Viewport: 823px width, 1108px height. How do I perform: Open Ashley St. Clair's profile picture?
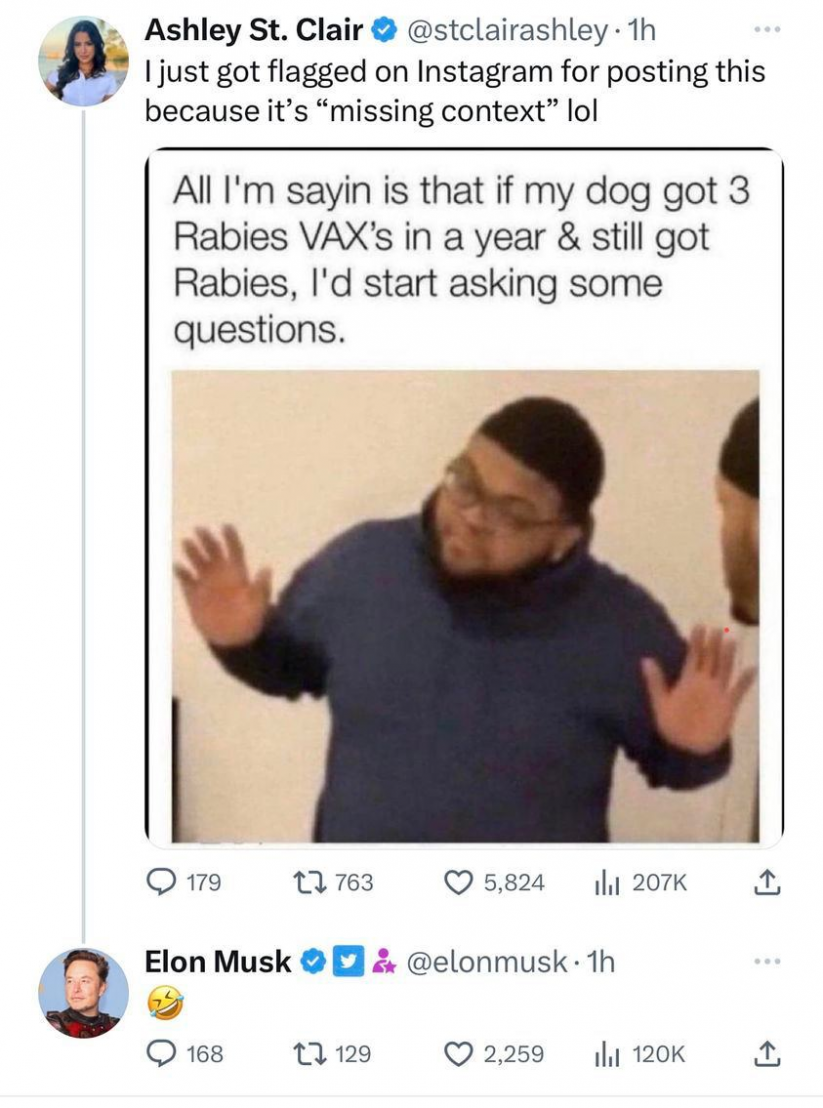click(x=83, y=62)
